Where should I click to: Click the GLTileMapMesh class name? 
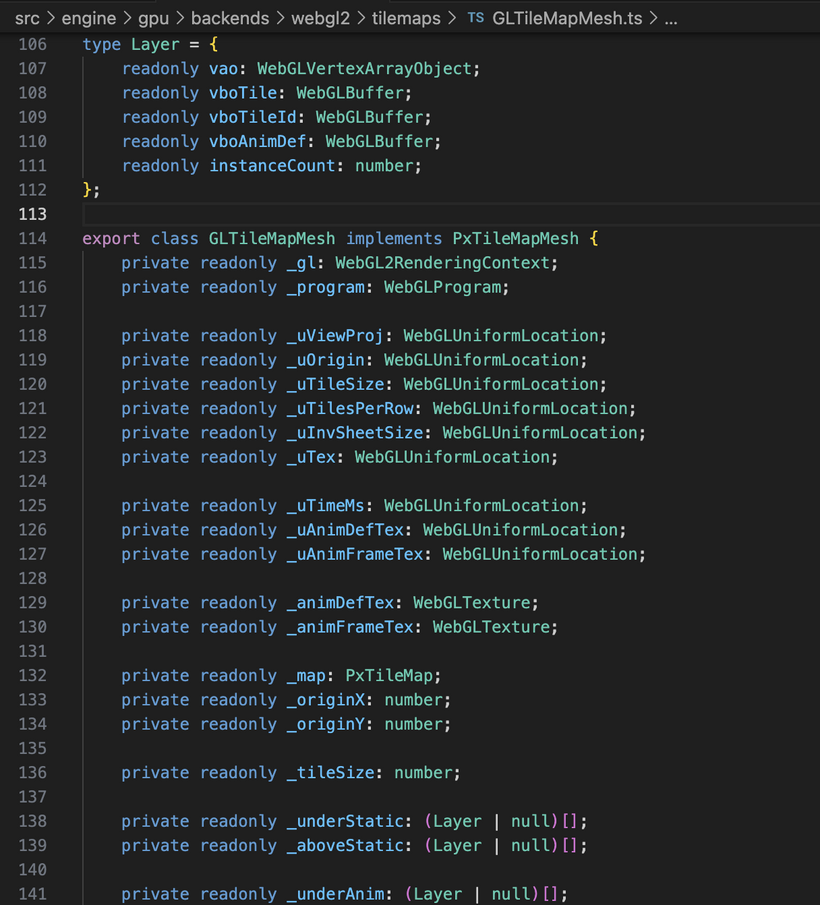click(x=272, y=239)
